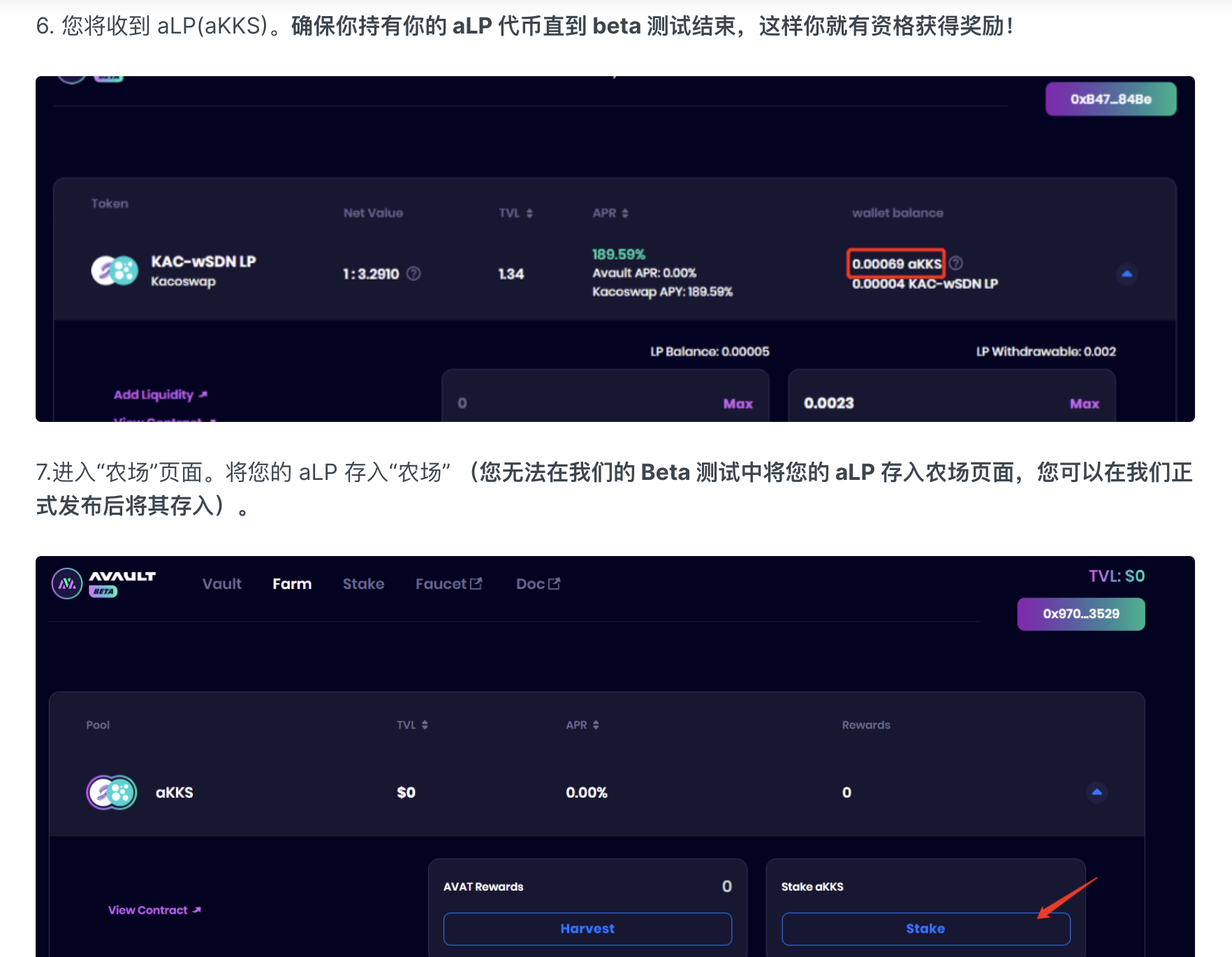Image resolution: width=1232 pixels, height=957 pixels.
Task: Switch to the Stake tab
Action: (363, 584)
